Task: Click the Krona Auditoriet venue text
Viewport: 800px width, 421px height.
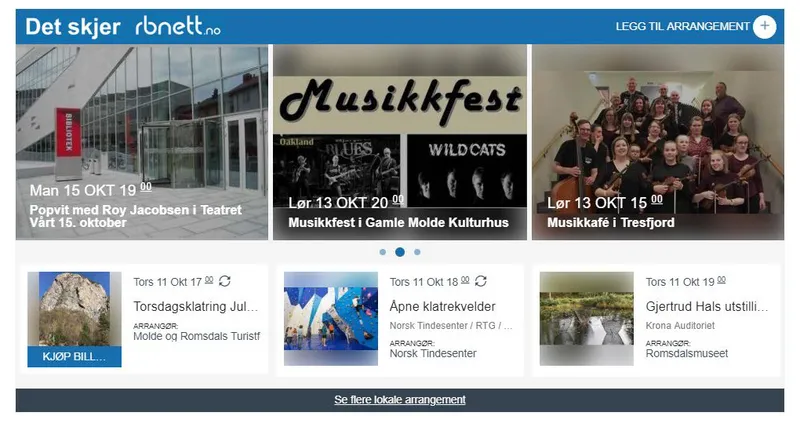Action: click(680, 326)
